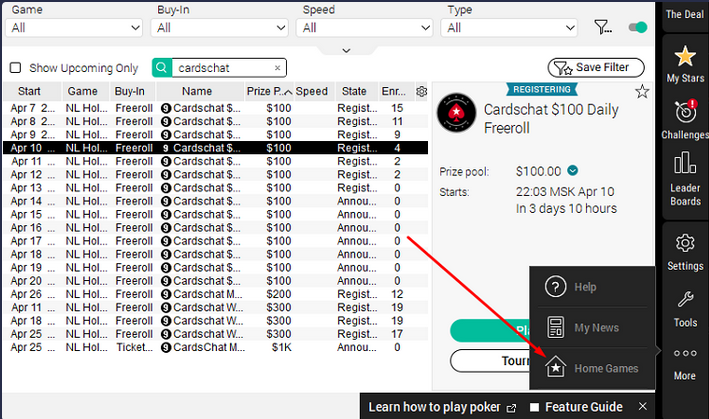Screen dimensions: 709x419
Task: Open The Deal in sidebar
Action: coord(685,14)
